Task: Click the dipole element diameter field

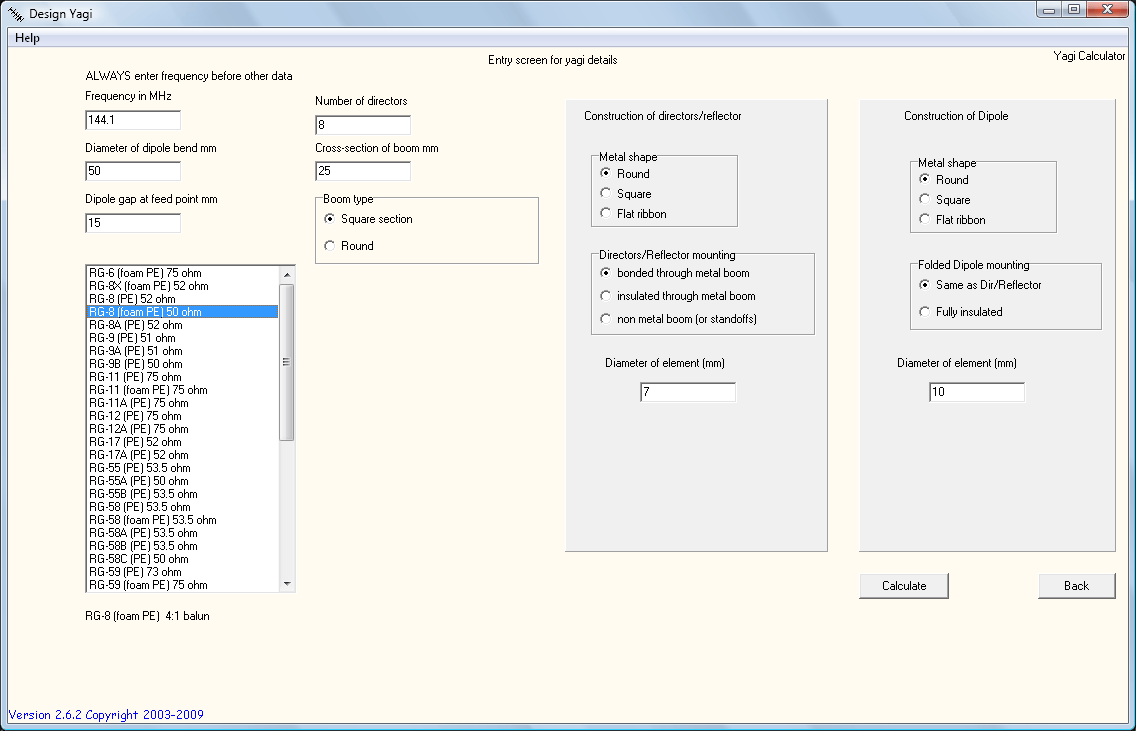Action: 976,392
